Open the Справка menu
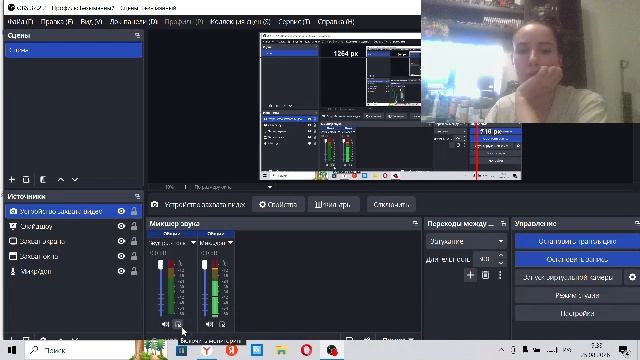This screenshot has height=360, width=640. [336, 22]
